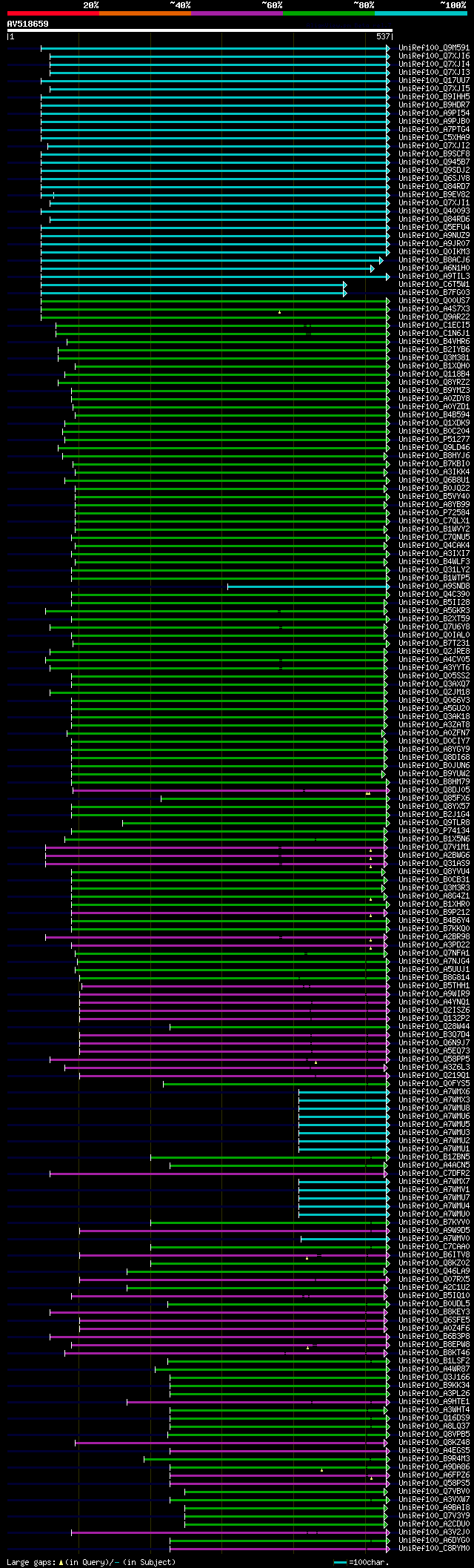This screenshot has height=1568, width=474.
Task: Click the cyan alignment bar for A7WMU8
Action: [344, 1108]
